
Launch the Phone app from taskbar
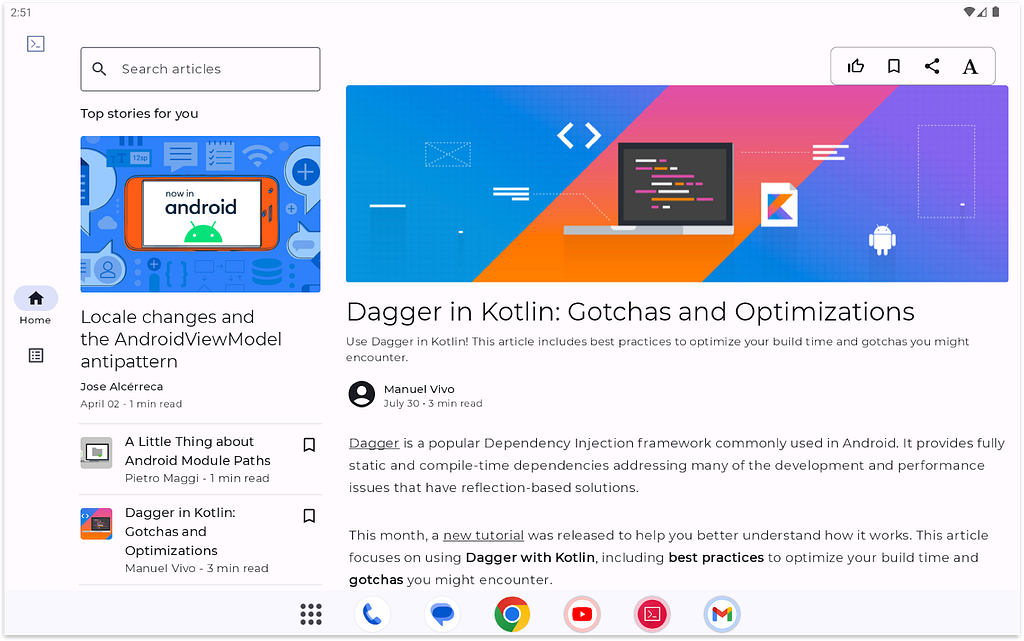tap(372, 614)
